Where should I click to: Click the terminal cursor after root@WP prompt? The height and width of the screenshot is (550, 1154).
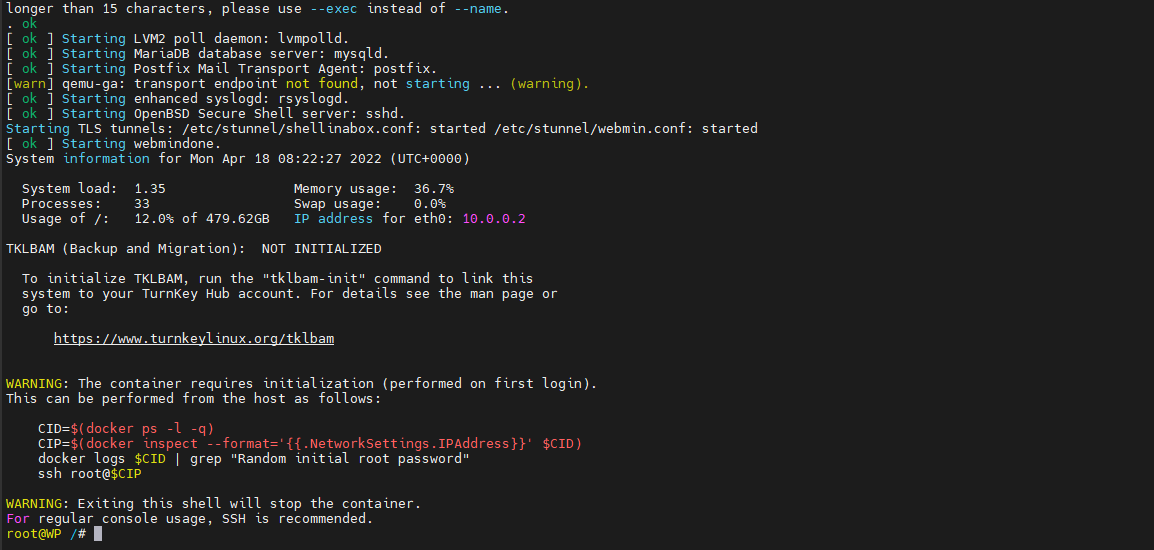98,534
